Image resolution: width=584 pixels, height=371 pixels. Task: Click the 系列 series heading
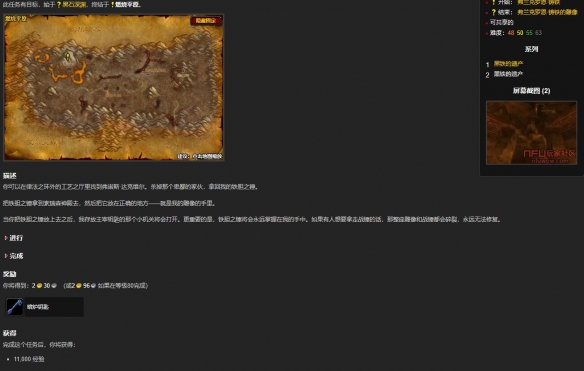click(531, 49)
